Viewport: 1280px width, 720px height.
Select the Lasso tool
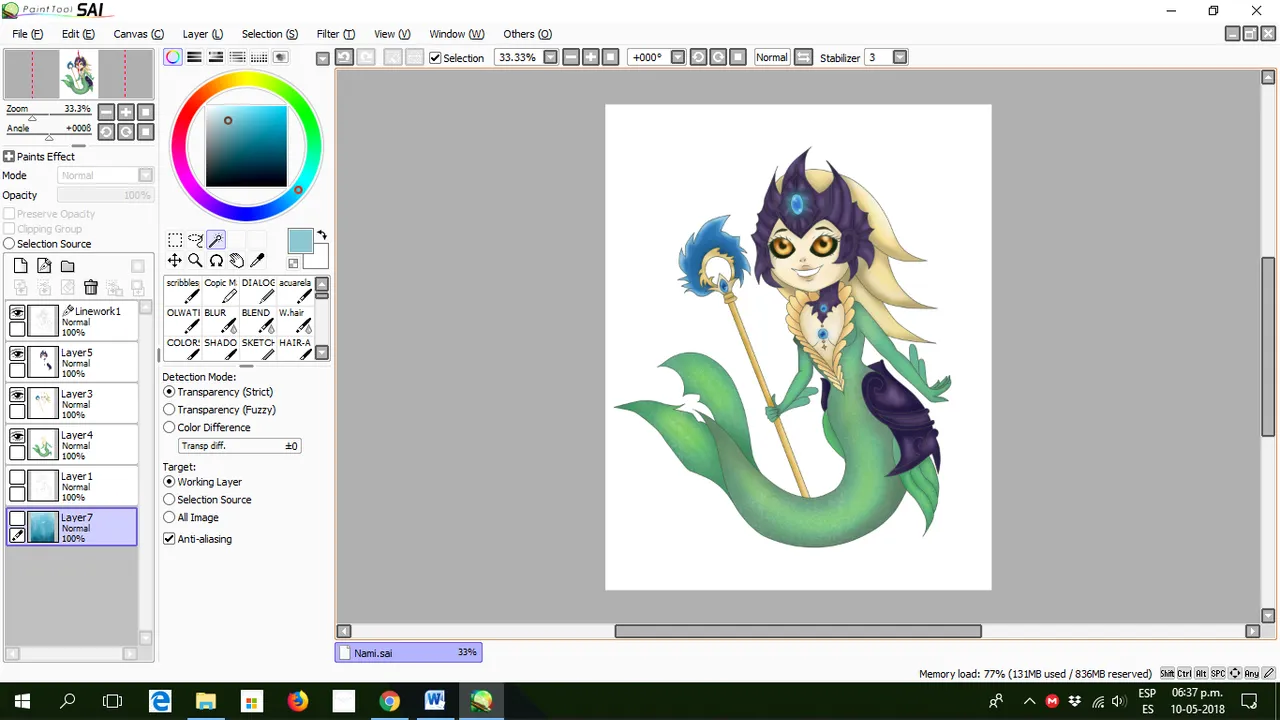[195, 240]
